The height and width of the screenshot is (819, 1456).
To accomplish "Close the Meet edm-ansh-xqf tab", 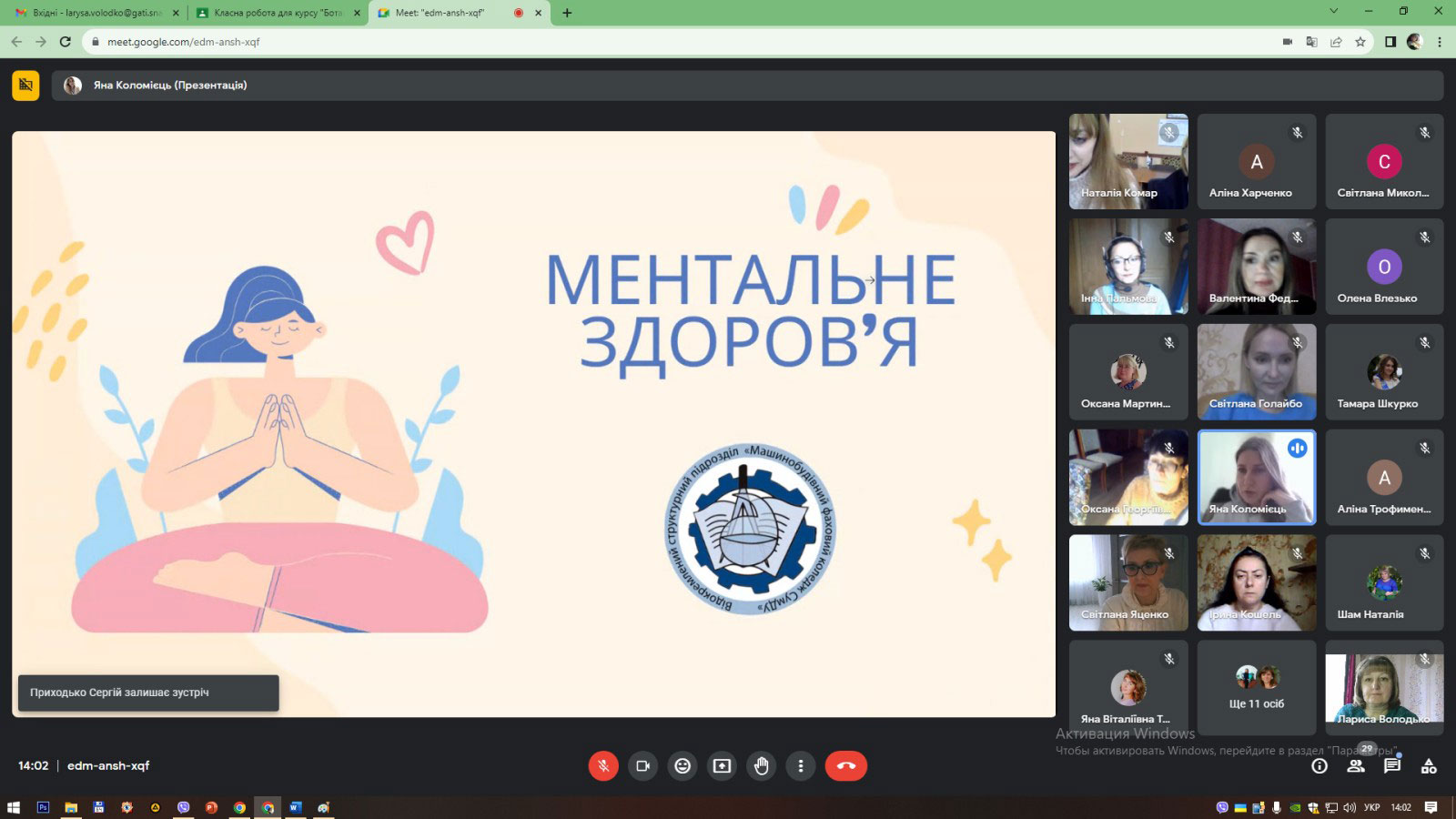I will (539, 14).
